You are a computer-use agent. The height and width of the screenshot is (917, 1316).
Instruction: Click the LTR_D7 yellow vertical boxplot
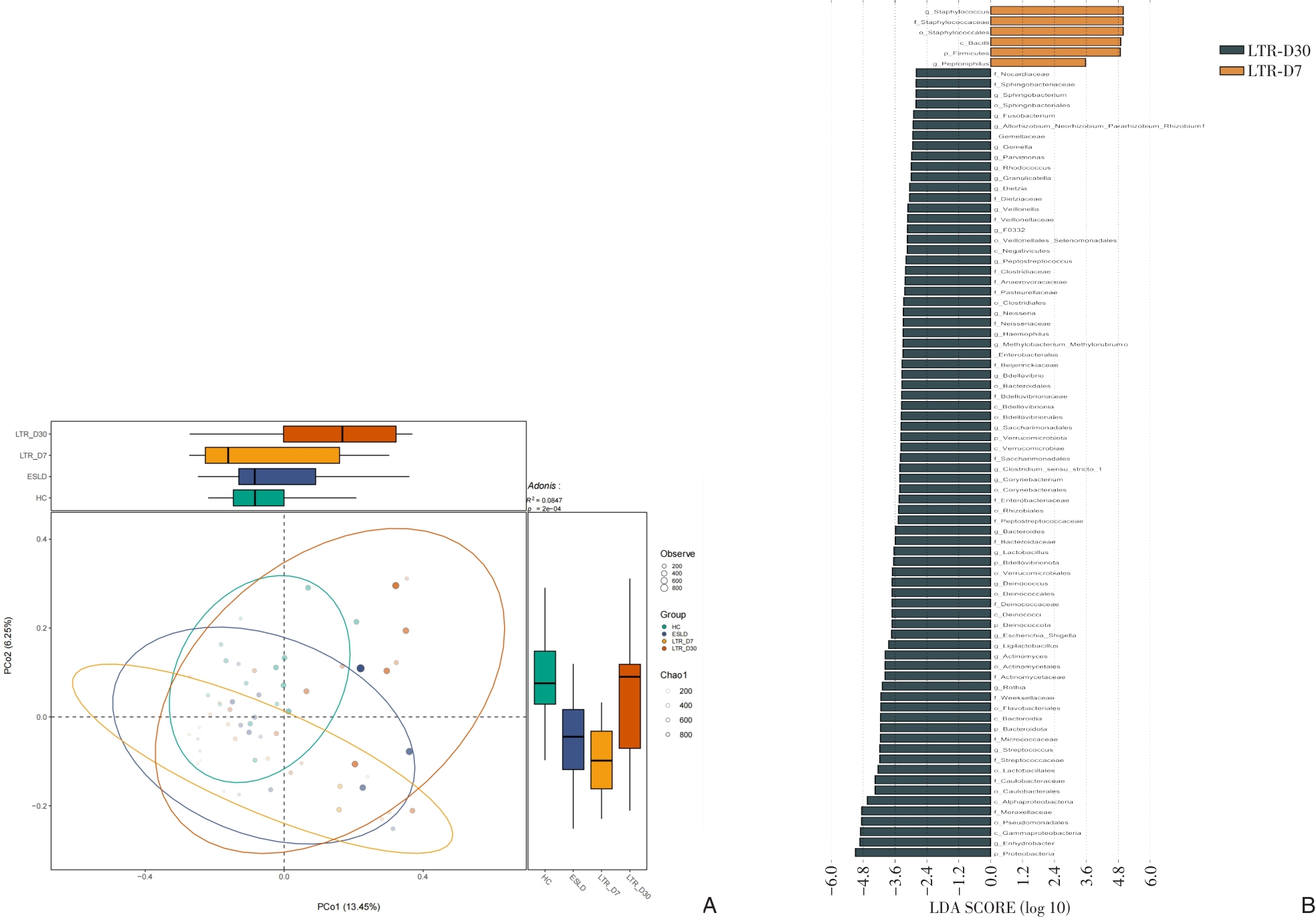[x=601, y=760]
